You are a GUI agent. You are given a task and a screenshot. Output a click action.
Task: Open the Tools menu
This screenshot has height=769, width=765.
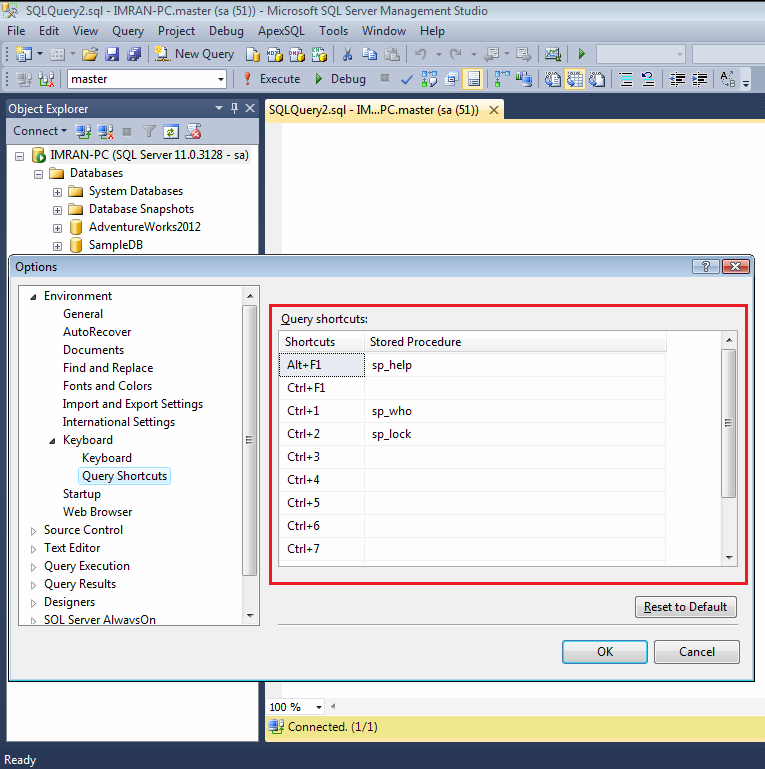[x=333, y=31]
